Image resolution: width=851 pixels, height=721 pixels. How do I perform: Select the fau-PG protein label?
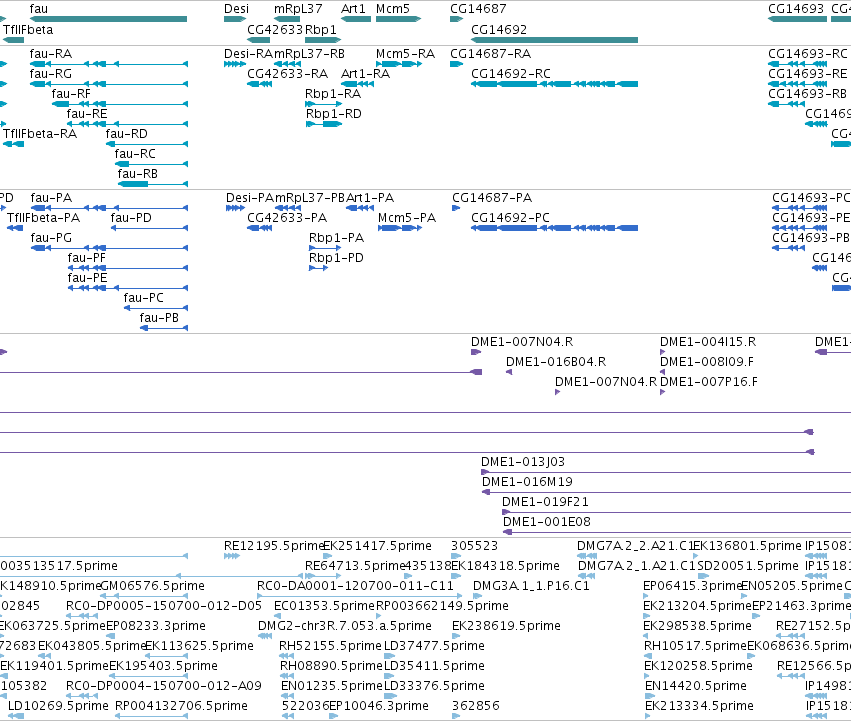point(51,238)
